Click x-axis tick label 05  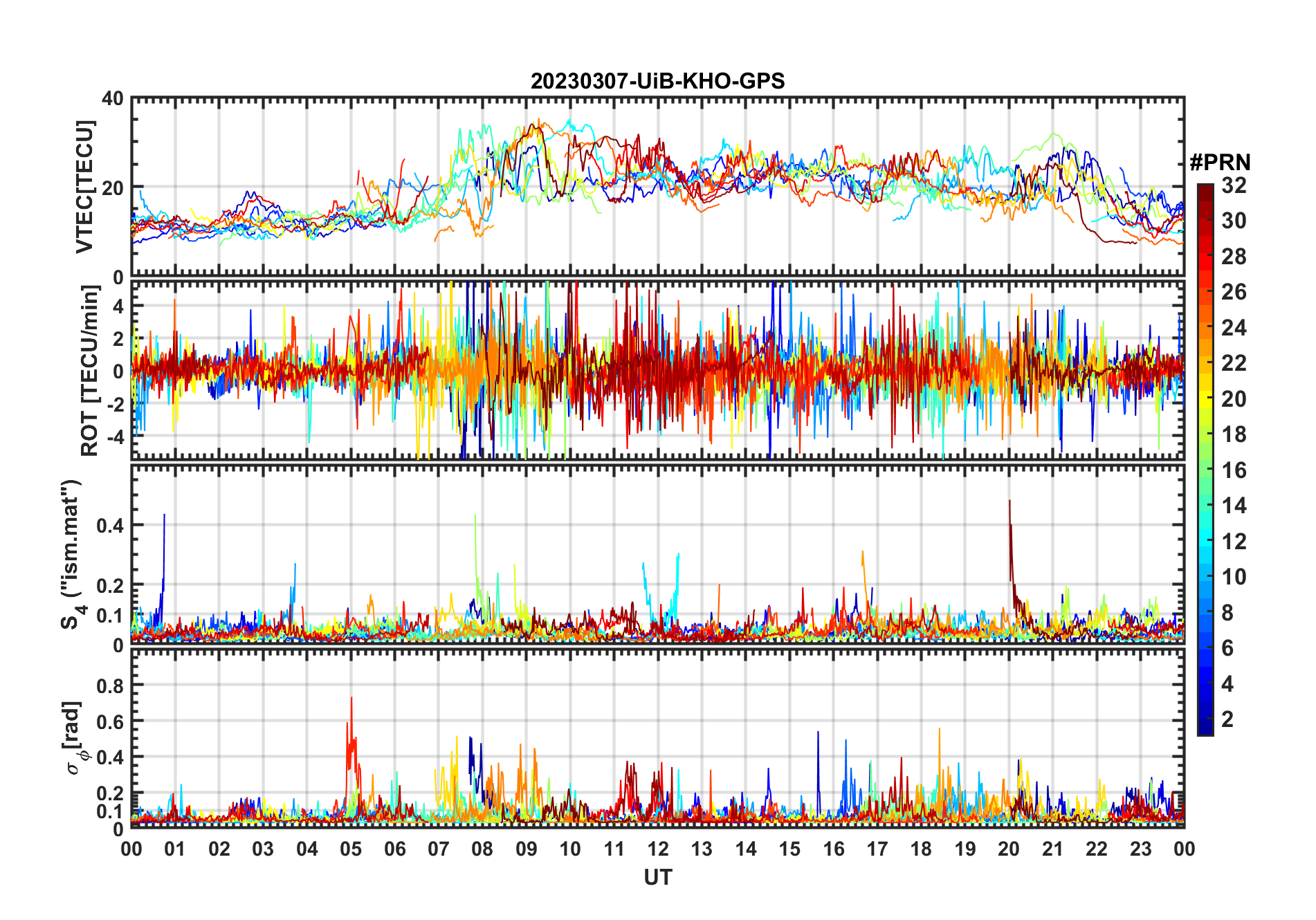pyautogui.click(x=351, y=849)
